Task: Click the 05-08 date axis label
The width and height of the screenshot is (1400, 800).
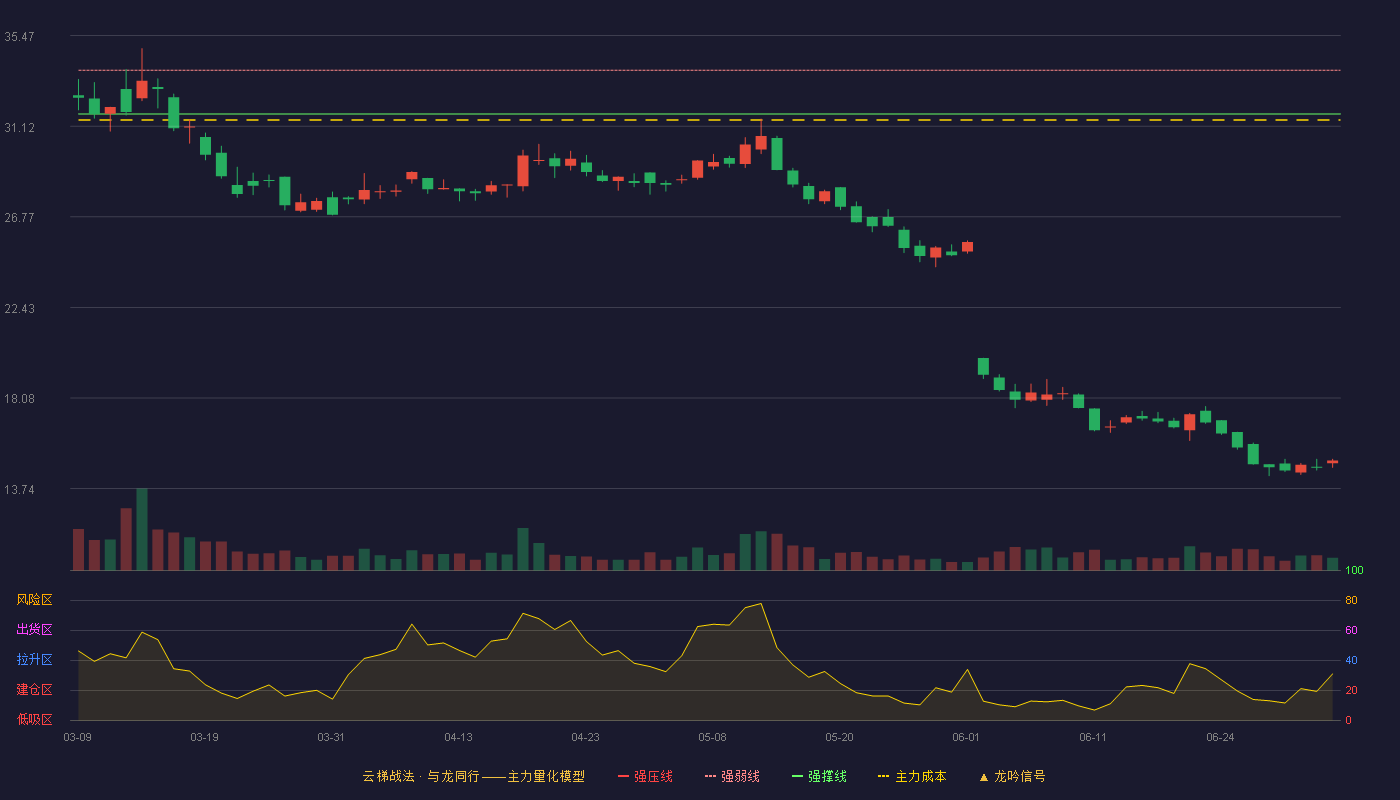Action: (x=712, y=737)
